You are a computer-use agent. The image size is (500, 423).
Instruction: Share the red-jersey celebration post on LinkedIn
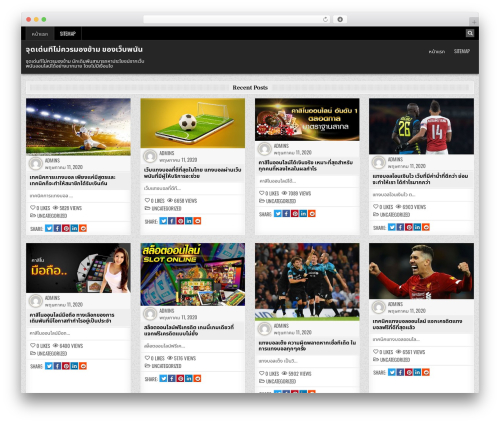(x=417, y=372)
